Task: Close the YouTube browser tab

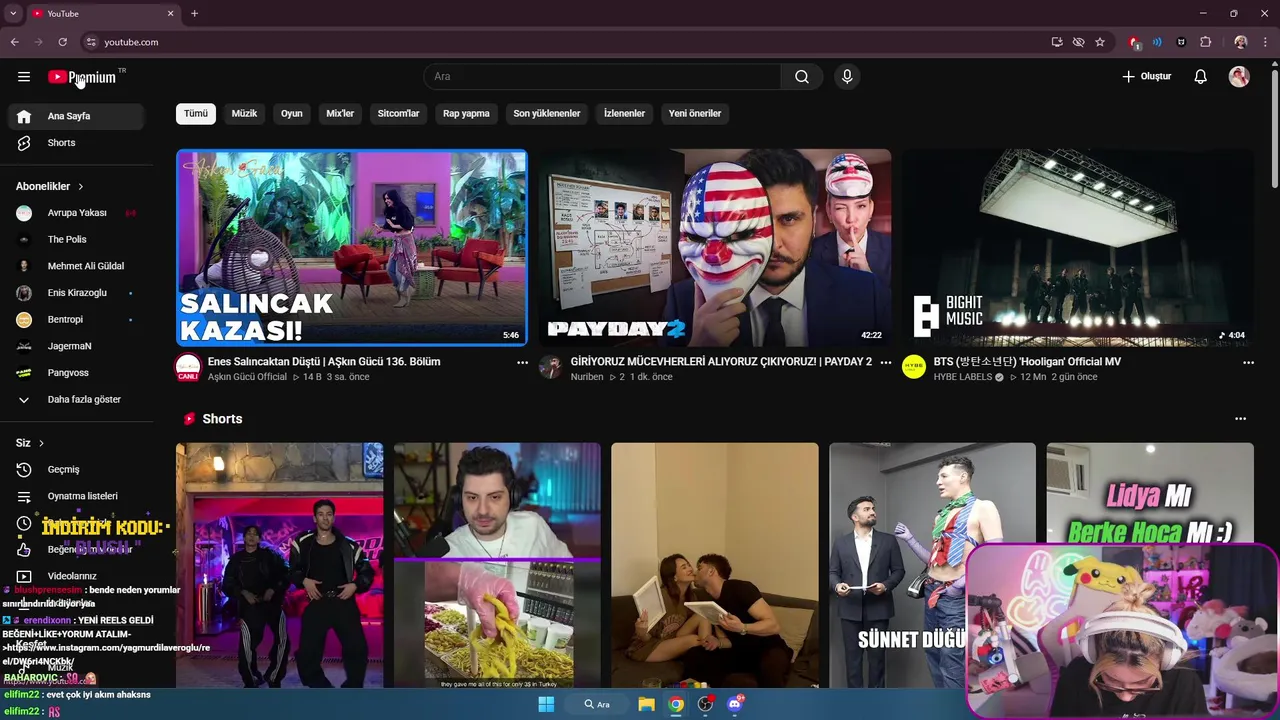Action: [170, 13]
